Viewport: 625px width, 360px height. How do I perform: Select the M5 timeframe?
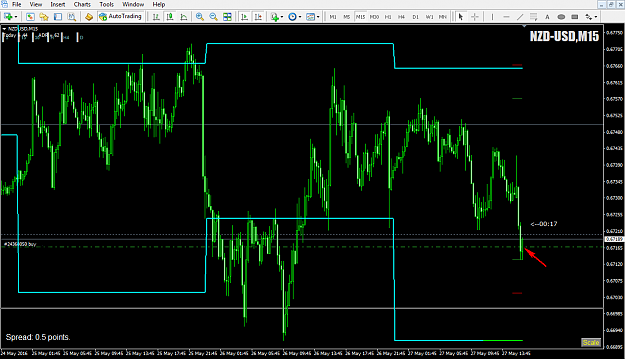[346, 17]
